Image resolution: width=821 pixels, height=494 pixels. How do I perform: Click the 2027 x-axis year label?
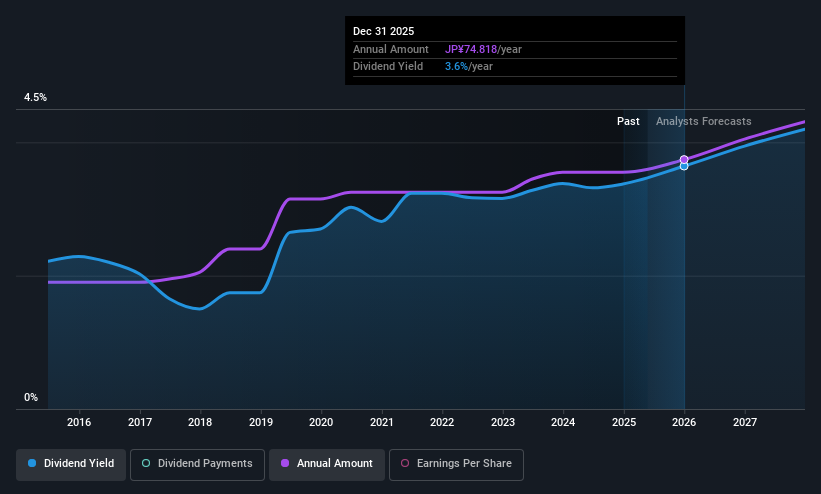tap(745, 422)
